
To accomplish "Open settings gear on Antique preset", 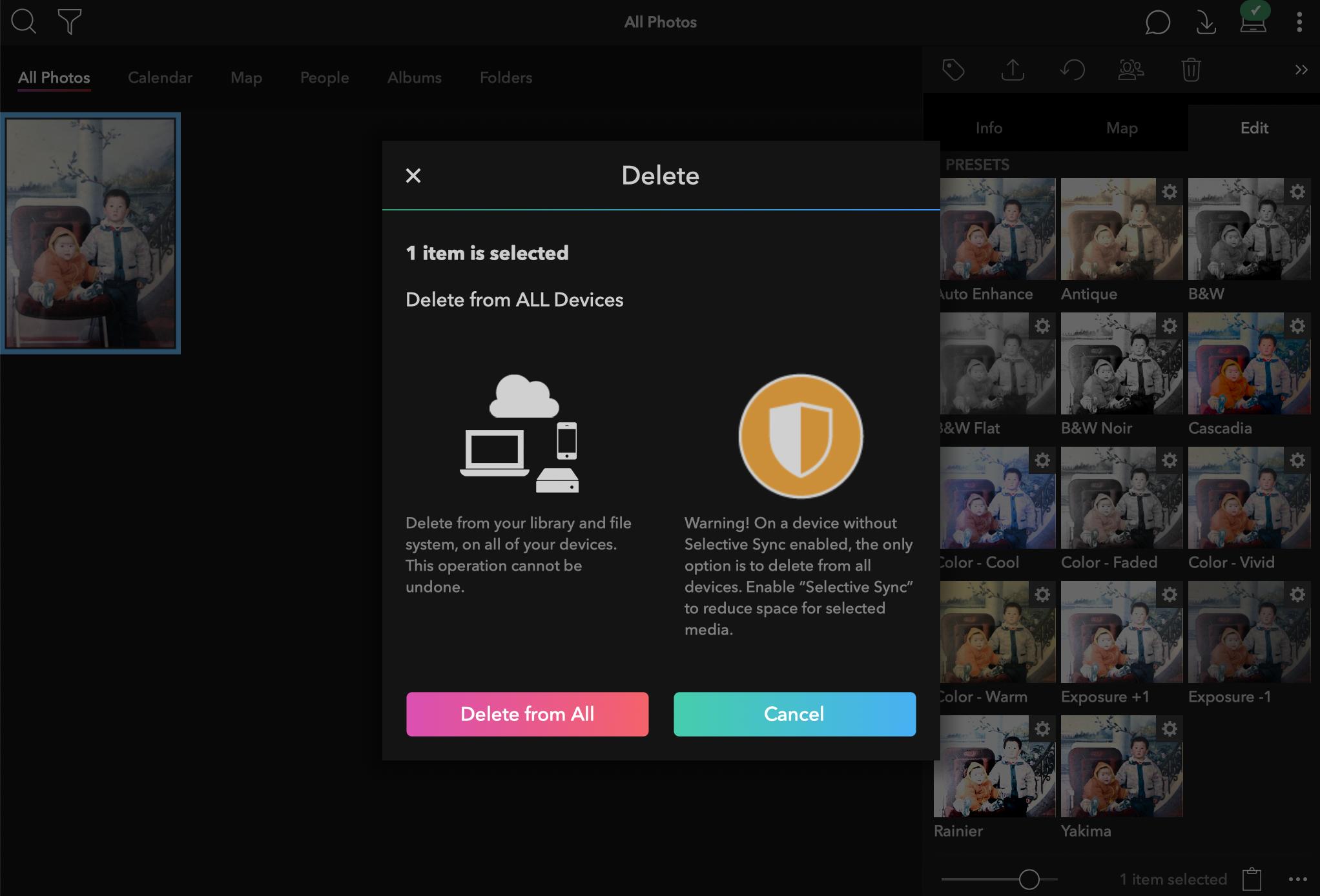I will click(x=1170, y=192).
